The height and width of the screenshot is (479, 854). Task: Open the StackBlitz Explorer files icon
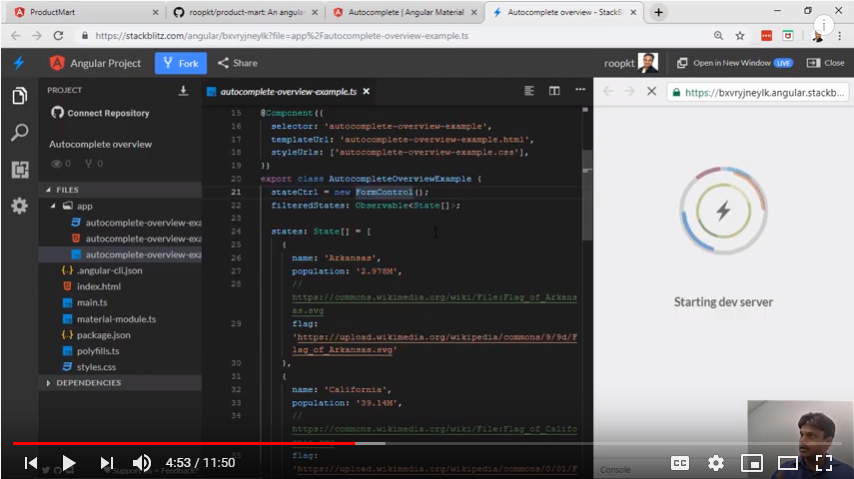(x=19, y=96)
